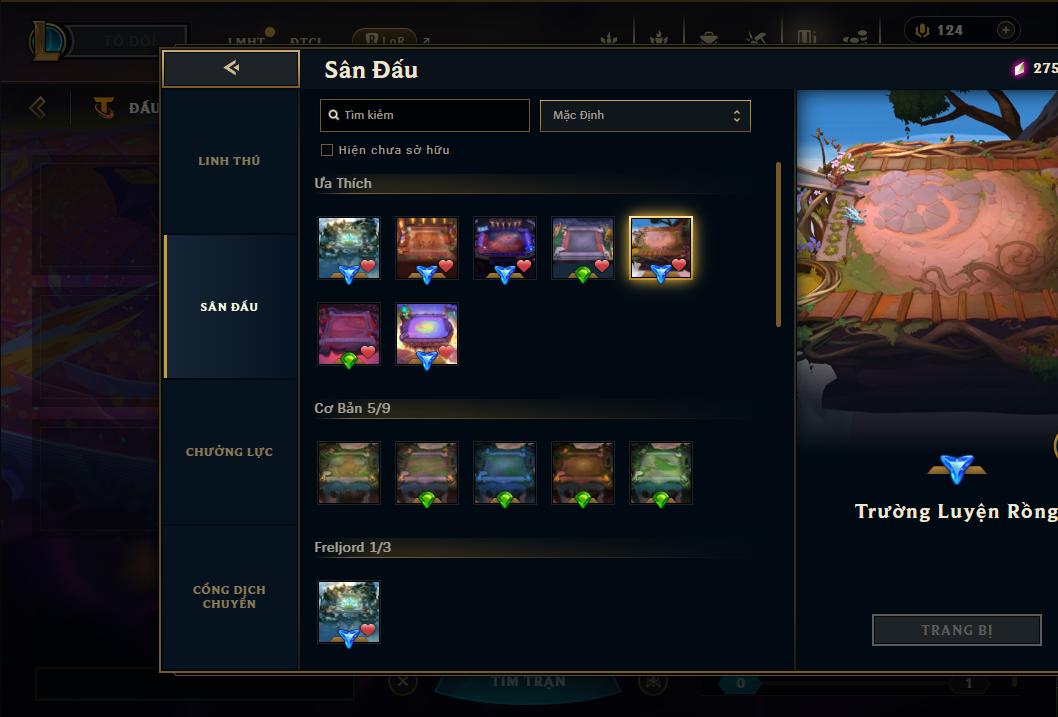The width and height of the screenshot is (1058, 717).
Task: Open the CHƯỞNG LỰC tab
Action: [229, 452]
